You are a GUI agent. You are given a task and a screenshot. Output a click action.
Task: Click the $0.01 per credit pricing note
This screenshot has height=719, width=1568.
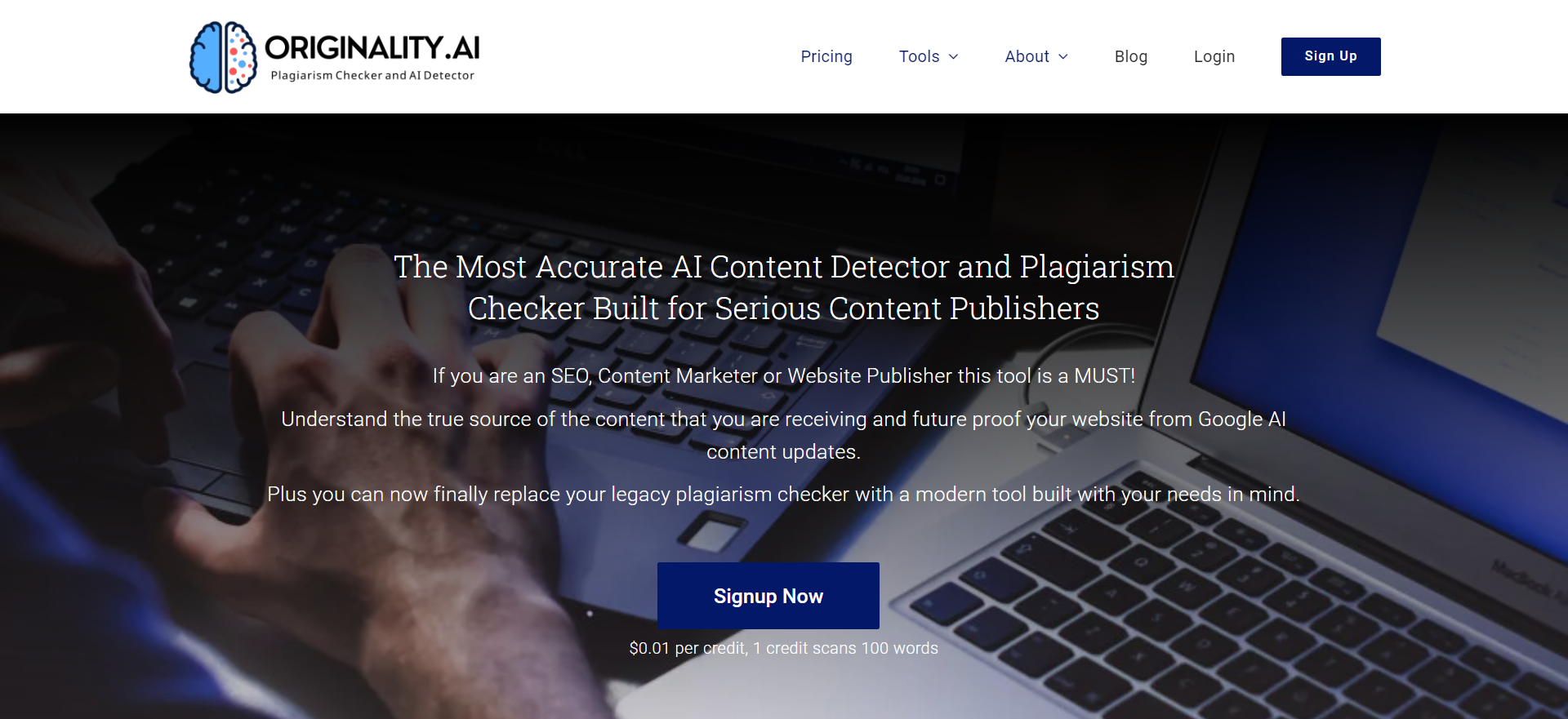[x=784, y=648]
